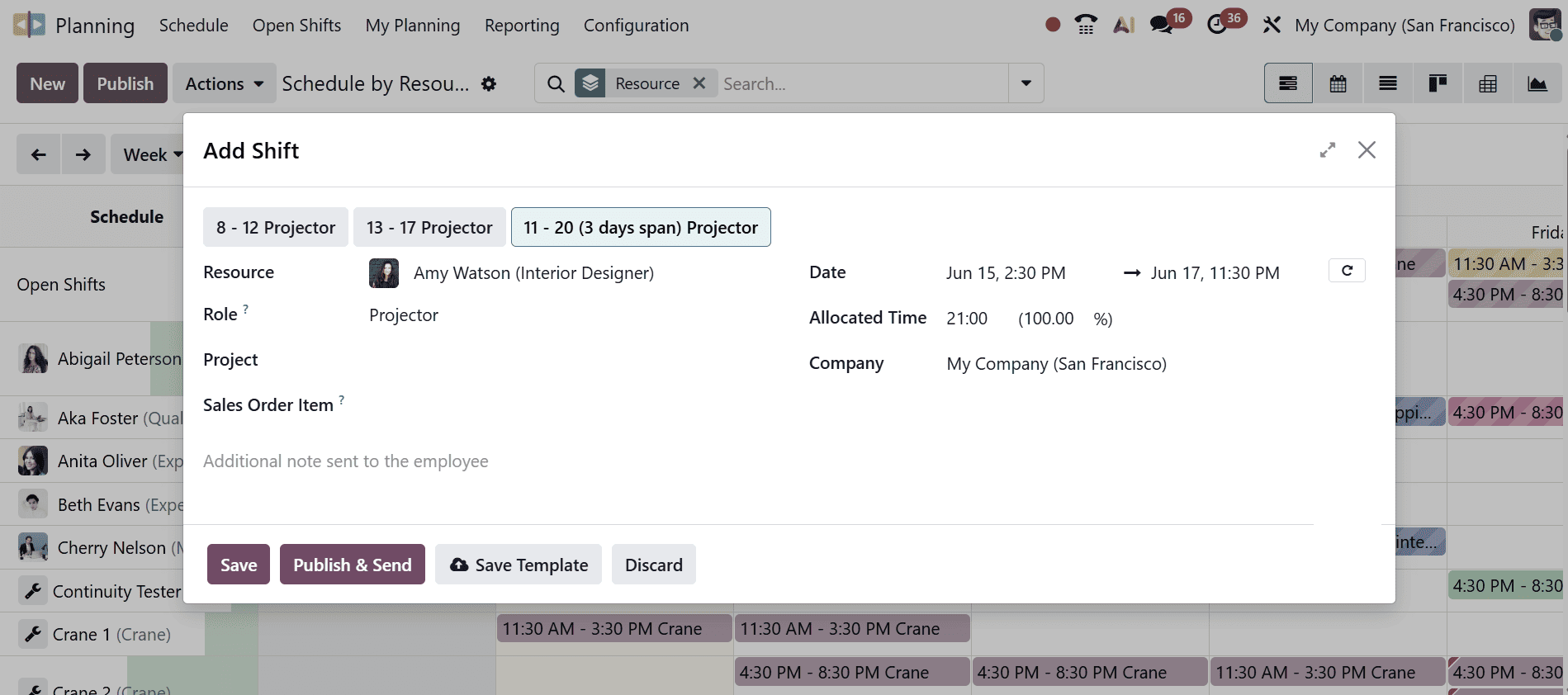
Task: Expand the Add Shift dialog to full screen
Action: click(1328, 150)
